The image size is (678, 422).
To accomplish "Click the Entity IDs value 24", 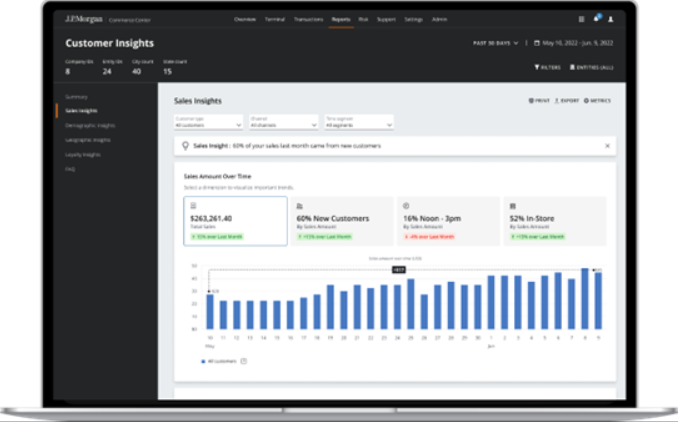I will (x=107, y=71).
